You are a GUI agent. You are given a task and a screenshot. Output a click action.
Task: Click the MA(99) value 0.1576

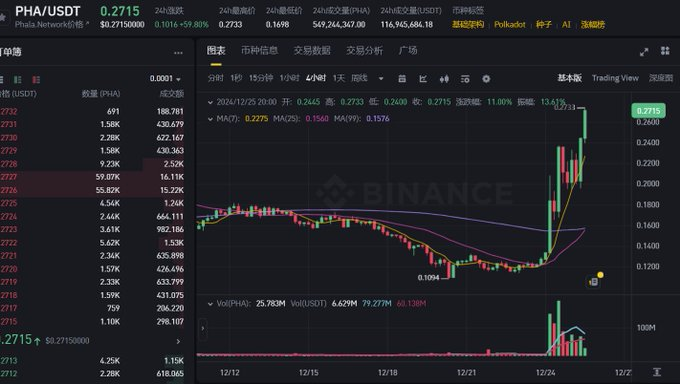(378, 118)
